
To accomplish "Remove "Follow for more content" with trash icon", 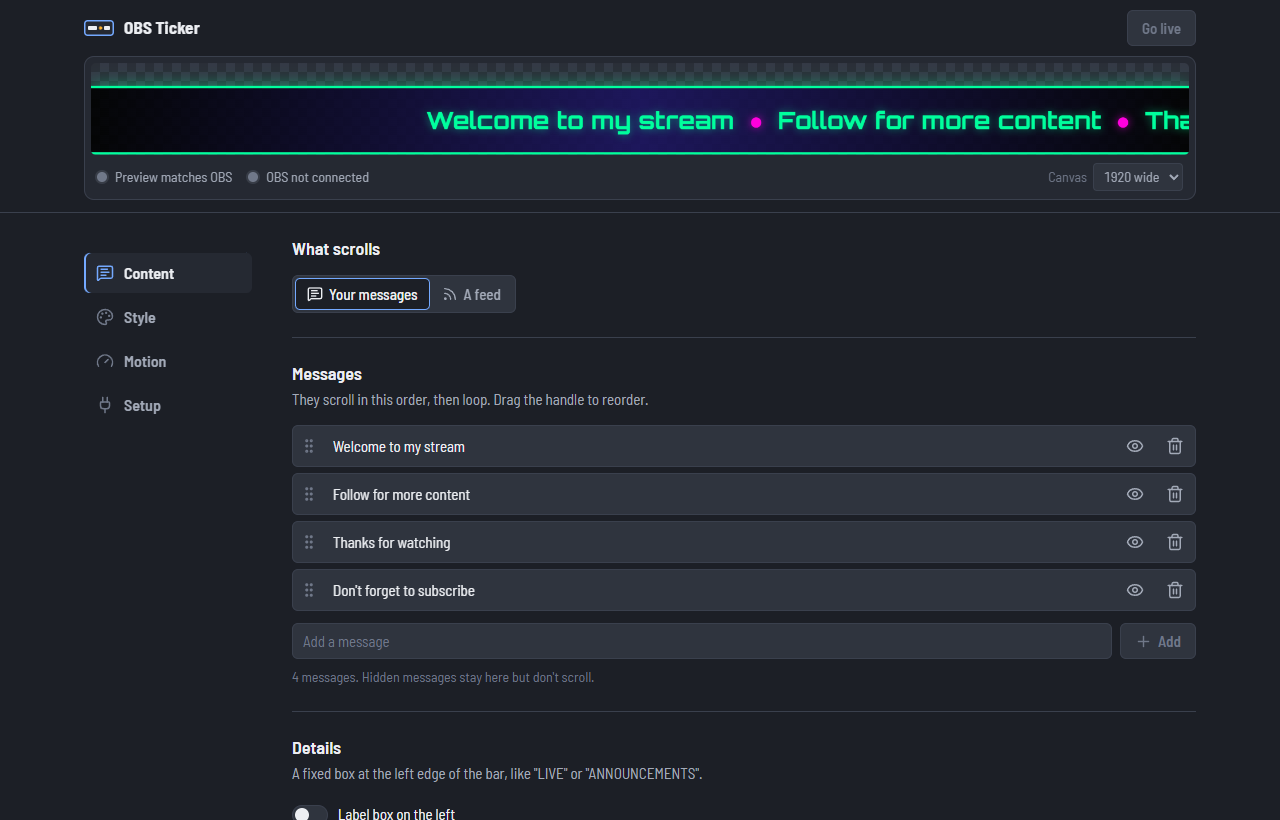I will 1175,494.
